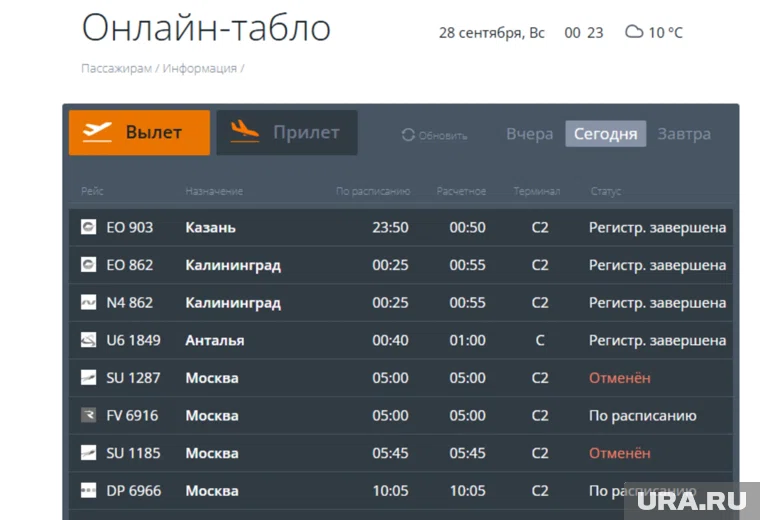
Task: Click the Pobeda icon beside DP 6966
Action: coord(88,491)
